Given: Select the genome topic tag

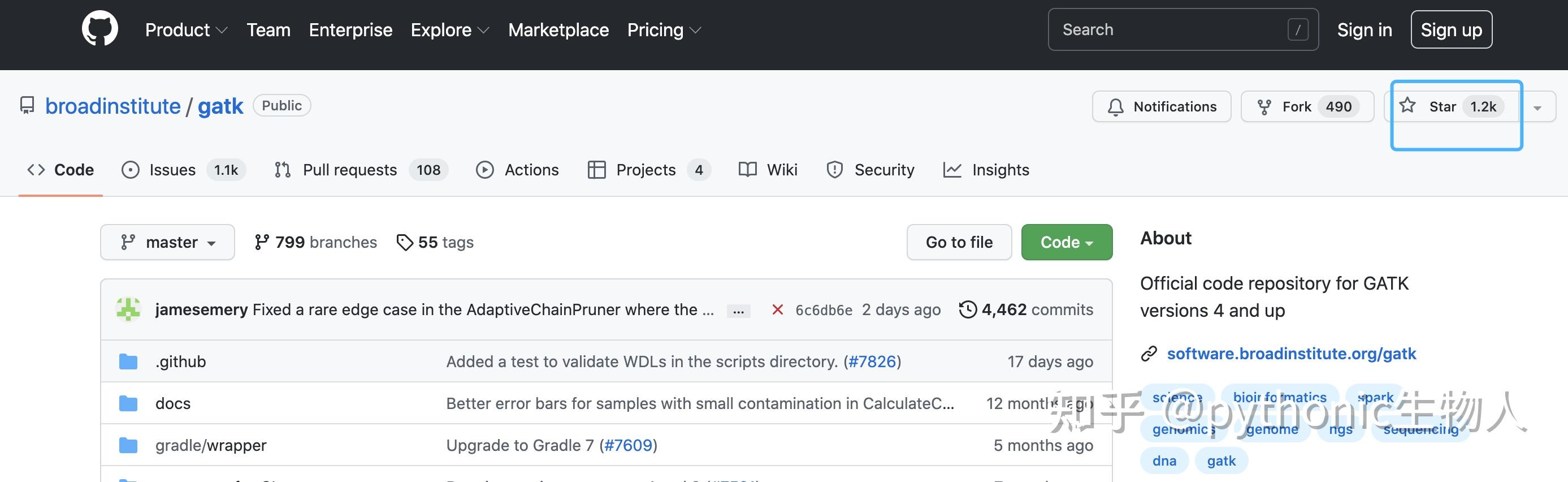Looking at the screenshot, I should point(1272,429).
